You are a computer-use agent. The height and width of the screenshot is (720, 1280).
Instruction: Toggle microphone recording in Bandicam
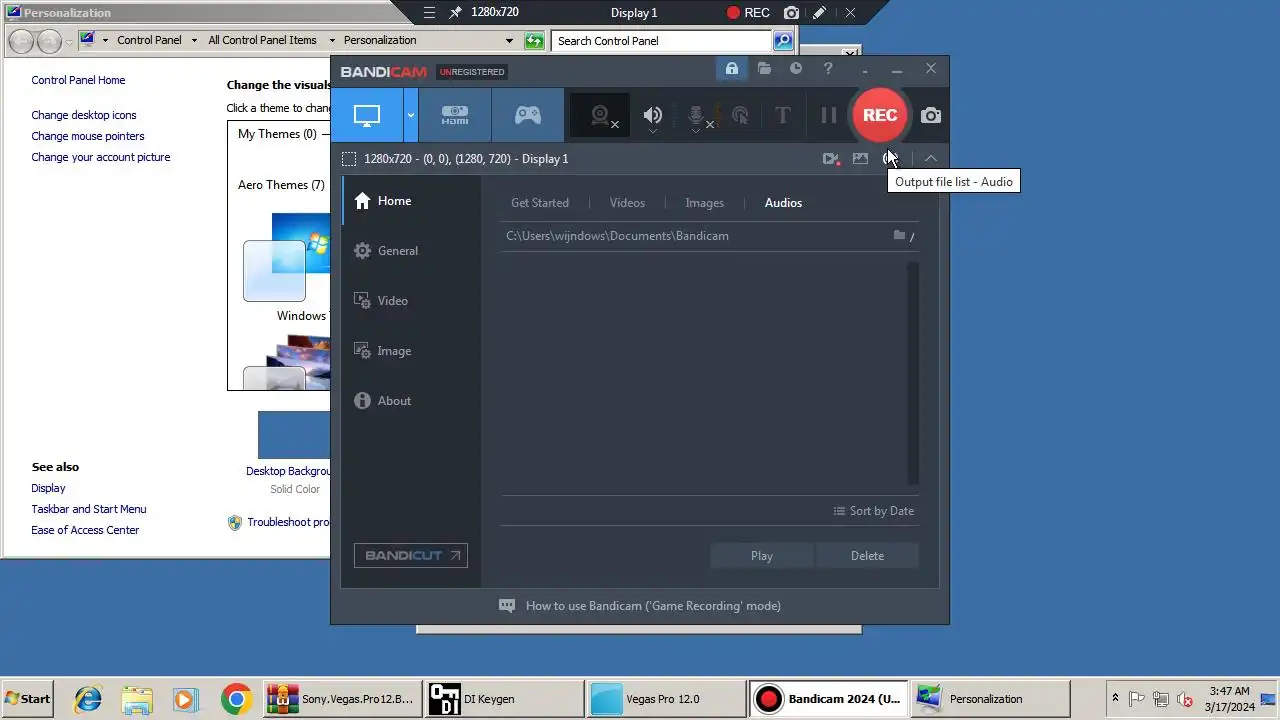pos(697,116)
